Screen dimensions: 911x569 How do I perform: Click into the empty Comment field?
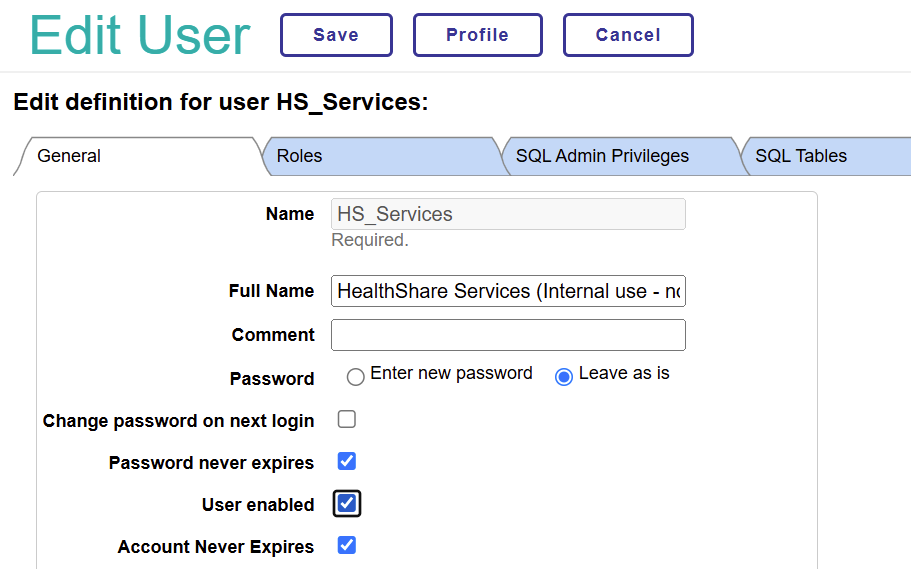(508, 335)
